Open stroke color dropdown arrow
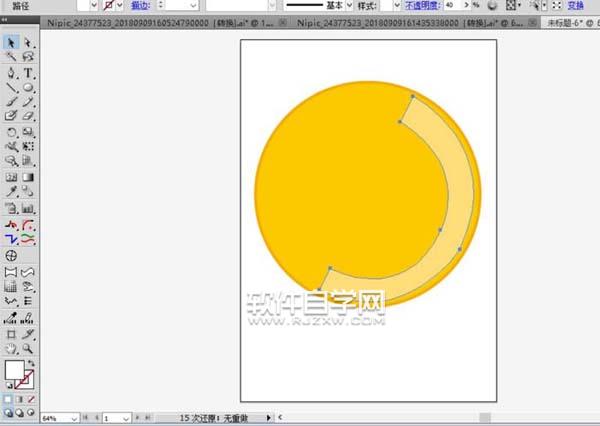600x426 pixels. click(120, 5)
